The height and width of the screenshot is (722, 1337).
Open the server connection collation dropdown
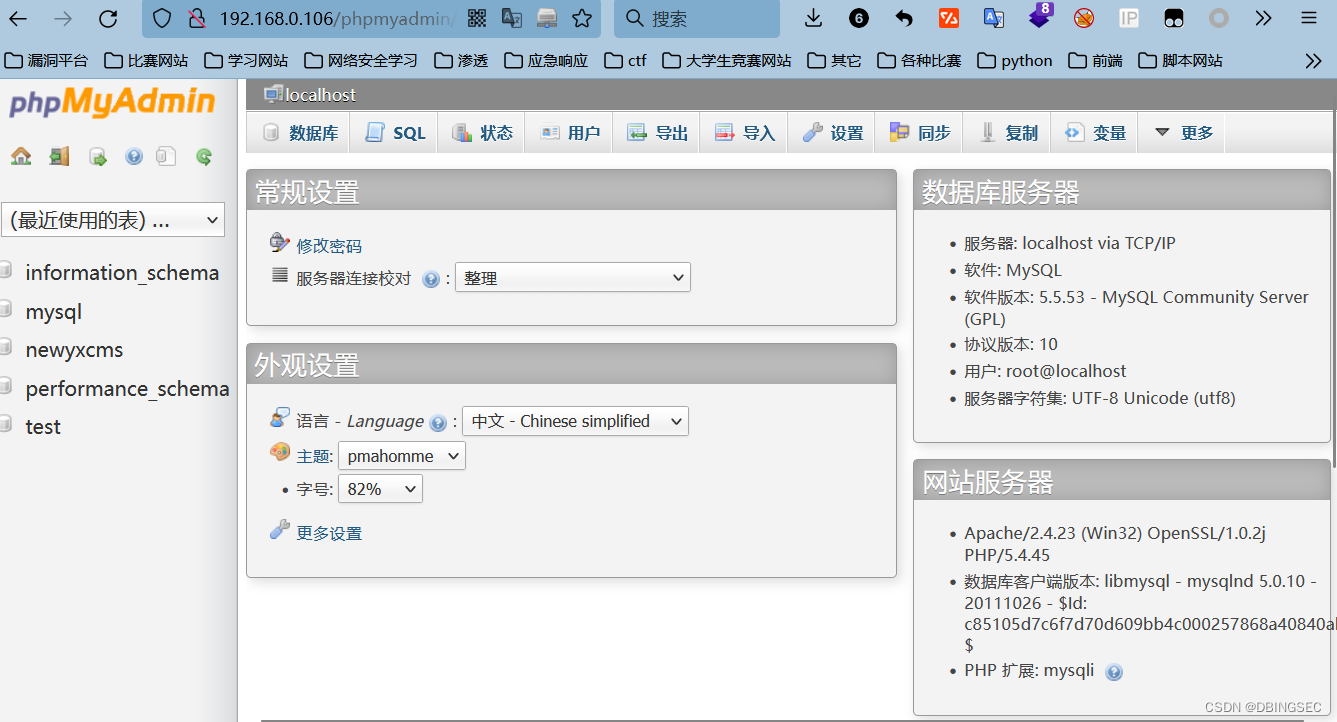pos(573,277)
